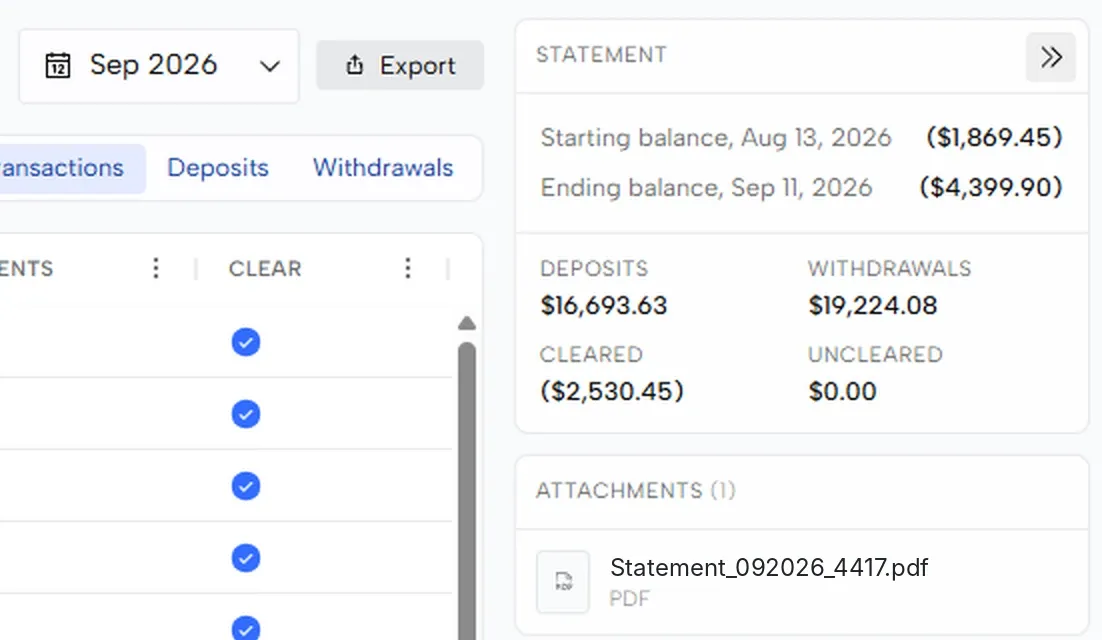Click the PDF file icon thumbnail
The height and width of the screenshot is (640, 1102).
coord(563,582)
